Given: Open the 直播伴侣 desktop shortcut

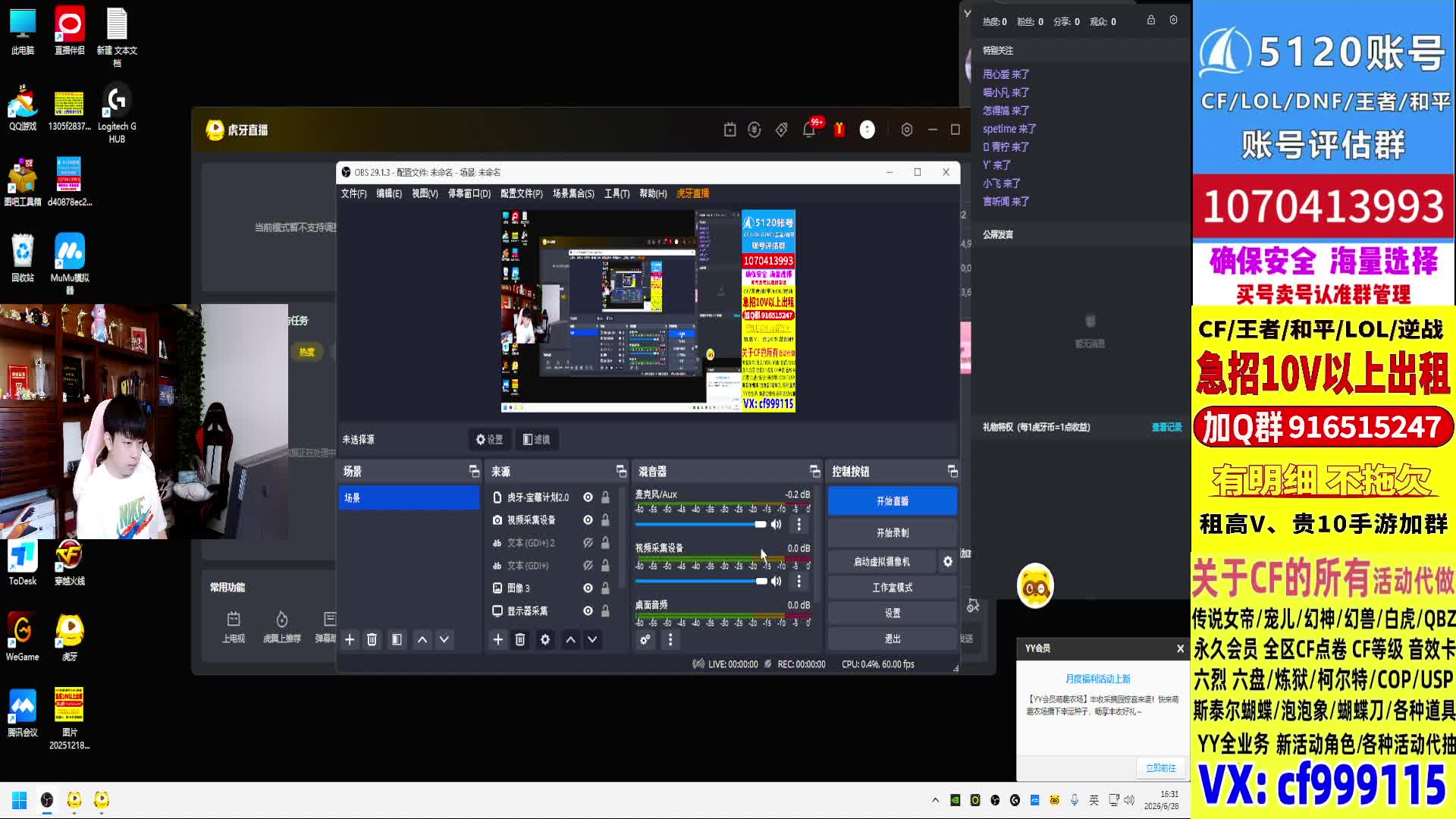Looking at the screenshot, I should pos(70,32).
